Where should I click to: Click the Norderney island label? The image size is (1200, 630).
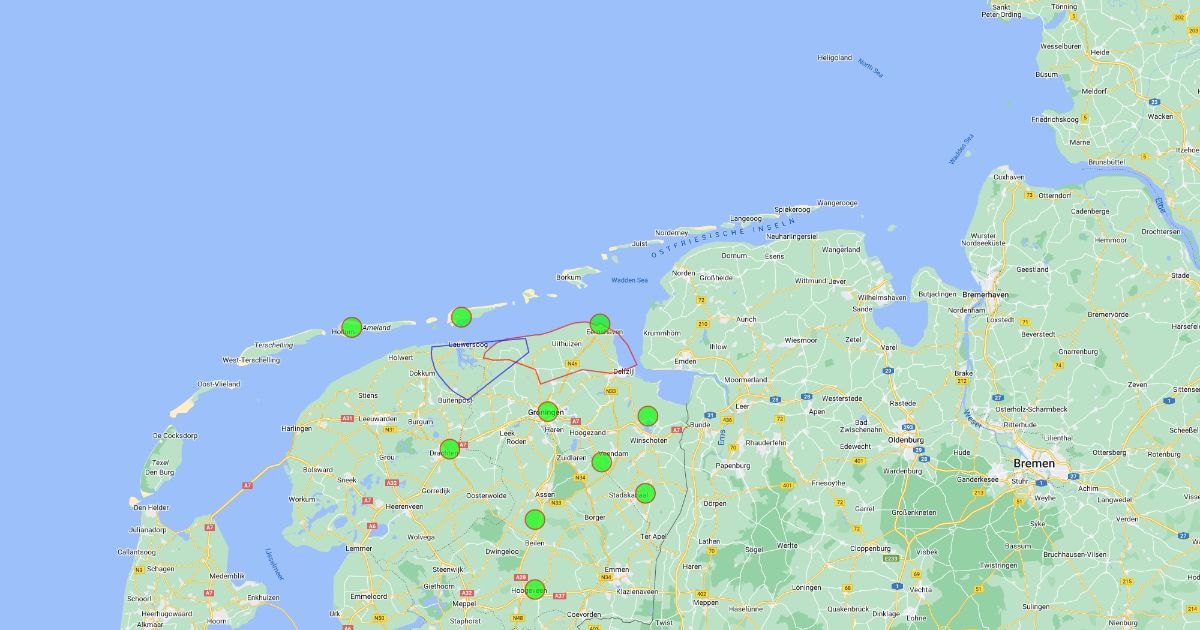point(672,232)
